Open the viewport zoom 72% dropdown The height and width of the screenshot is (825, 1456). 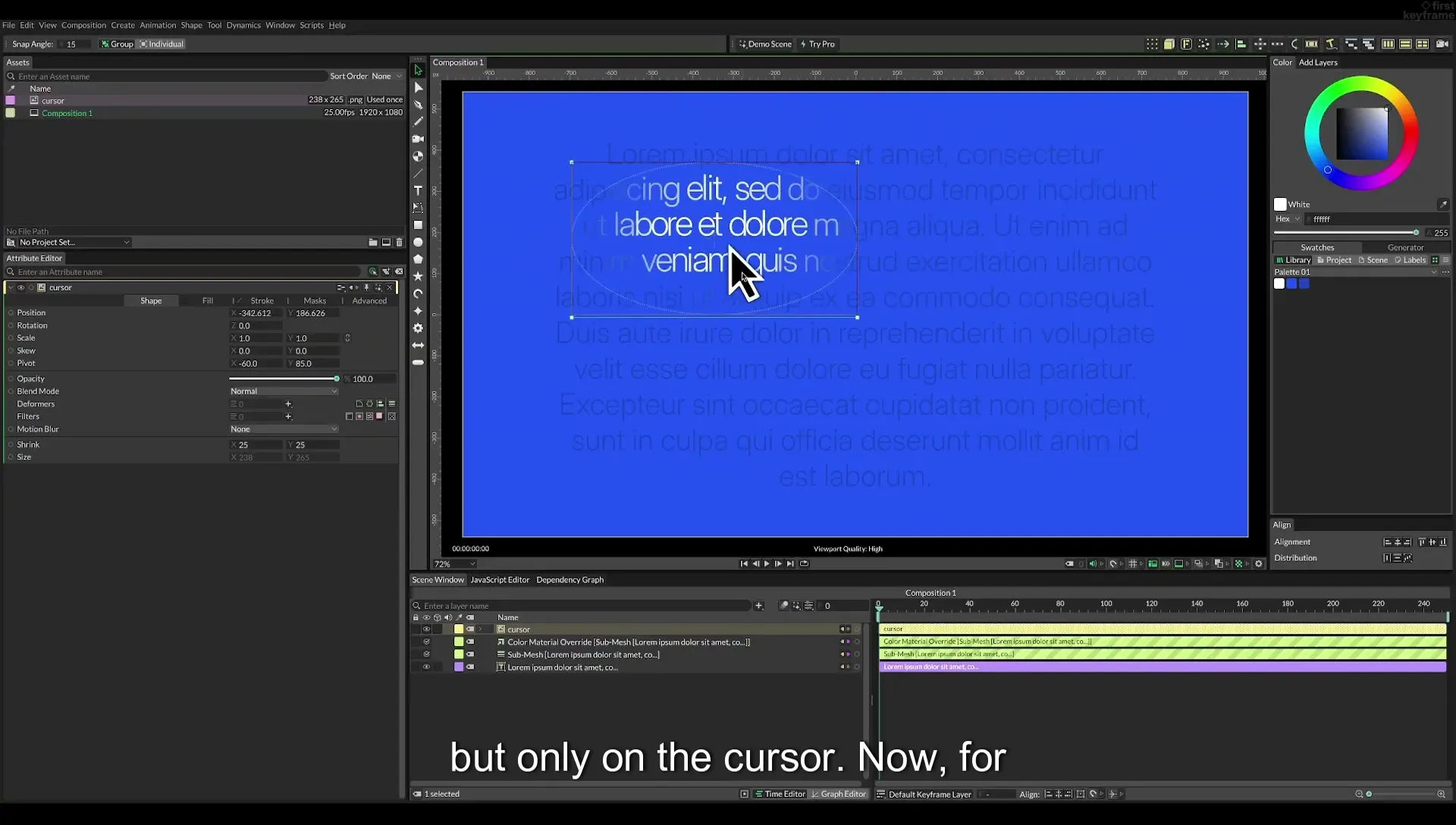coord(454,564)
